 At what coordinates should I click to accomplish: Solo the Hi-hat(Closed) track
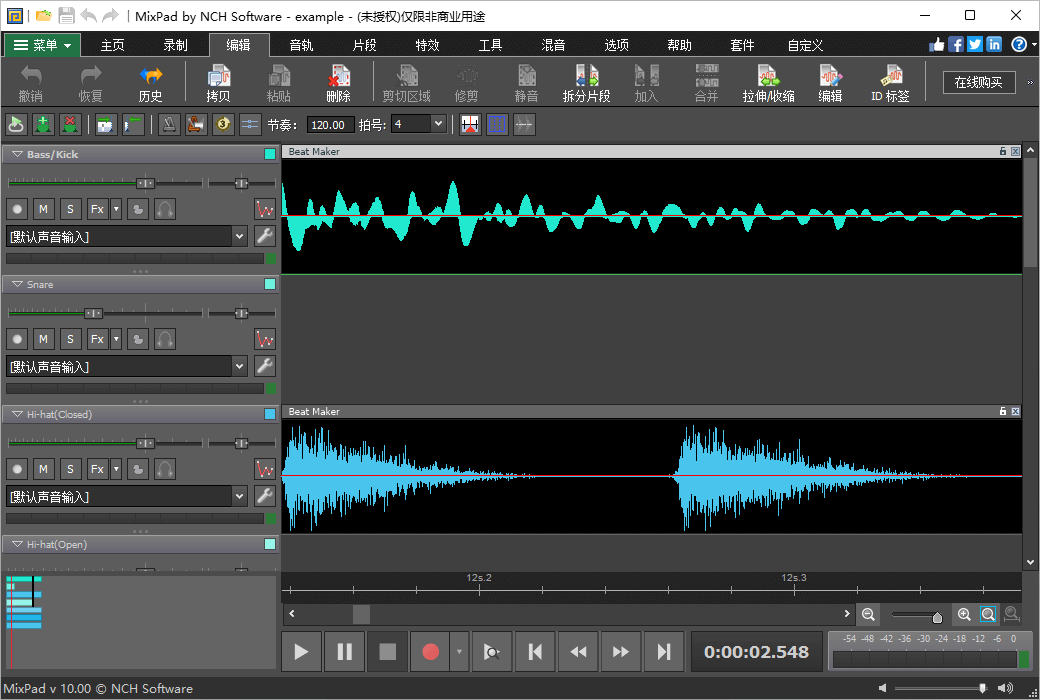click(70, 469)
